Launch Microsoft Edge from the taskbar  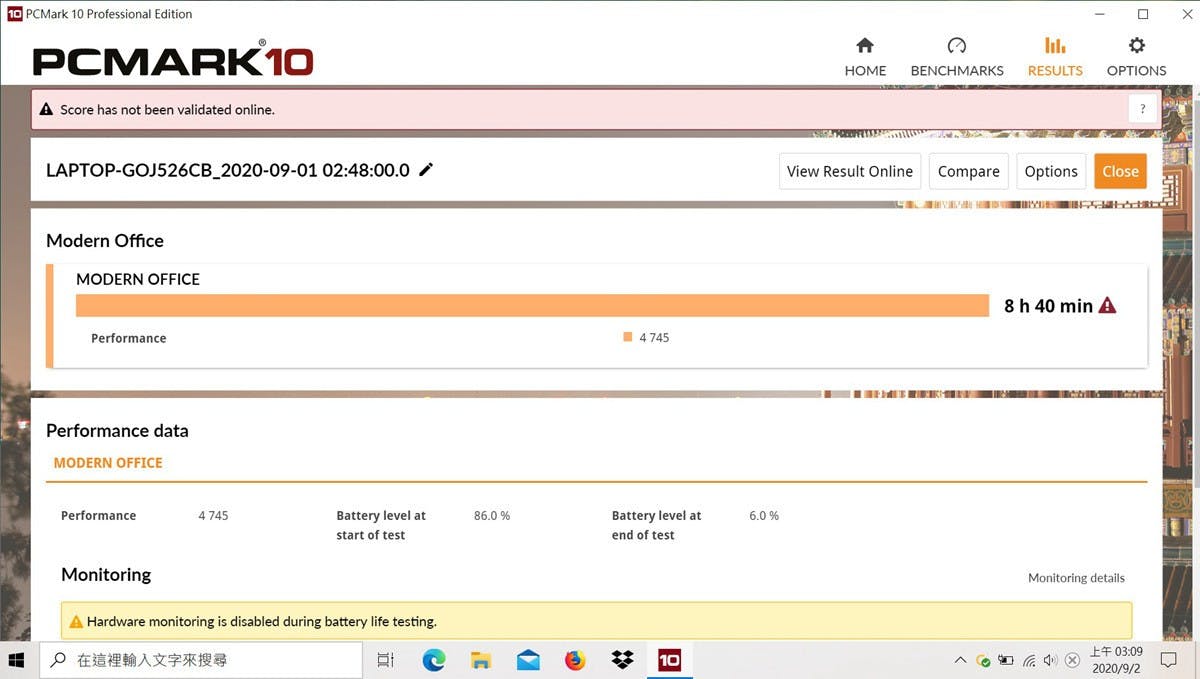pos(433,660)
